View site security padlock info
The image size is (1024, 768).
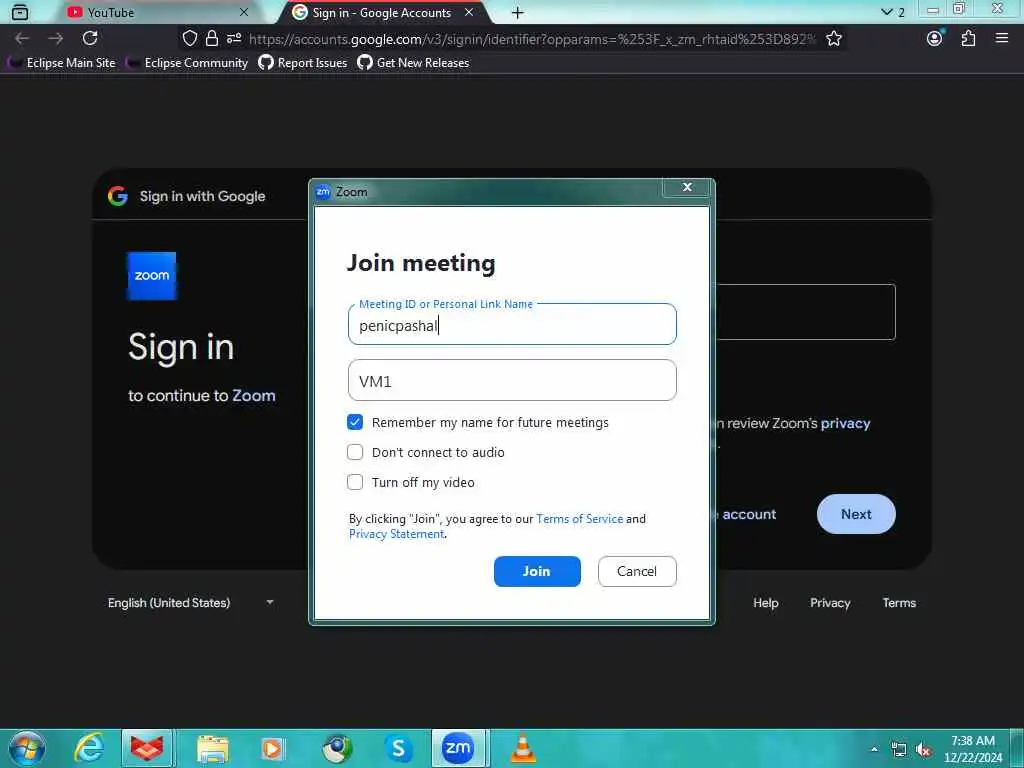point(212,39)
